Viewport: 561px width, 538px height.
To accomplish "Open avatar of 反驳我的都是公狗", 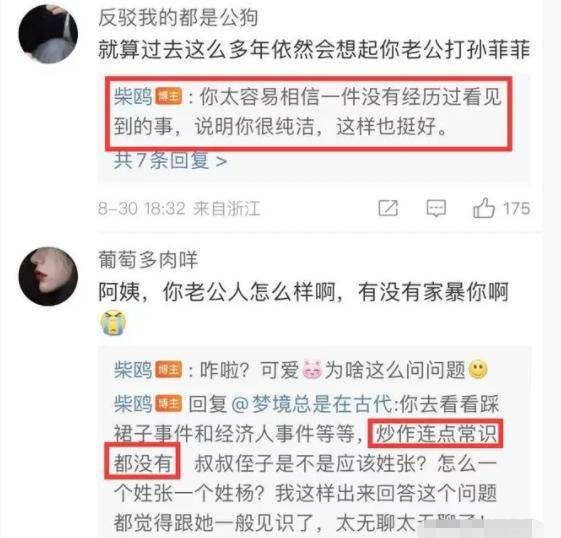I will 48,34.
